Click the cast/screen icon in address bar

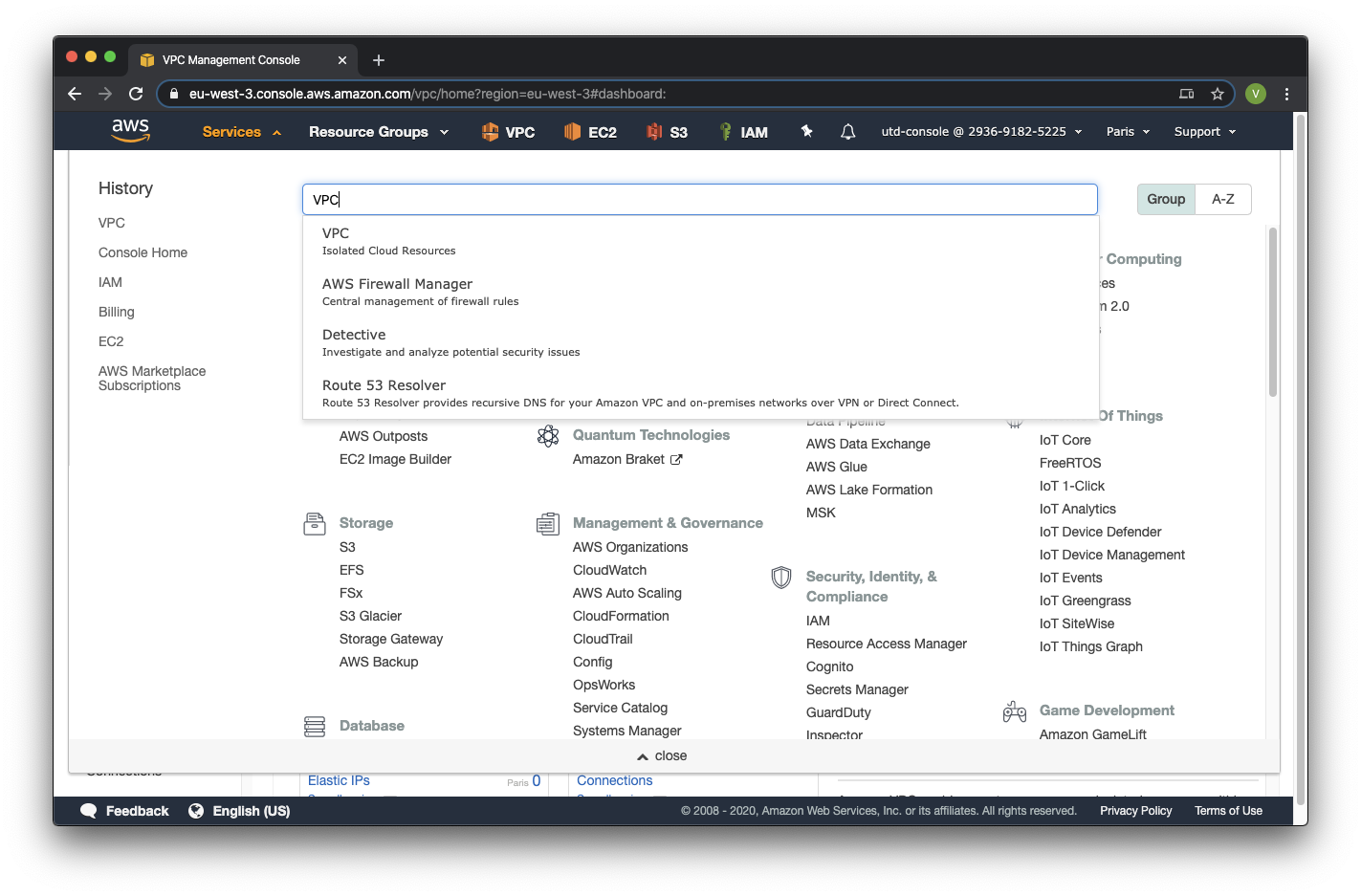click(x=1187, y=94)
